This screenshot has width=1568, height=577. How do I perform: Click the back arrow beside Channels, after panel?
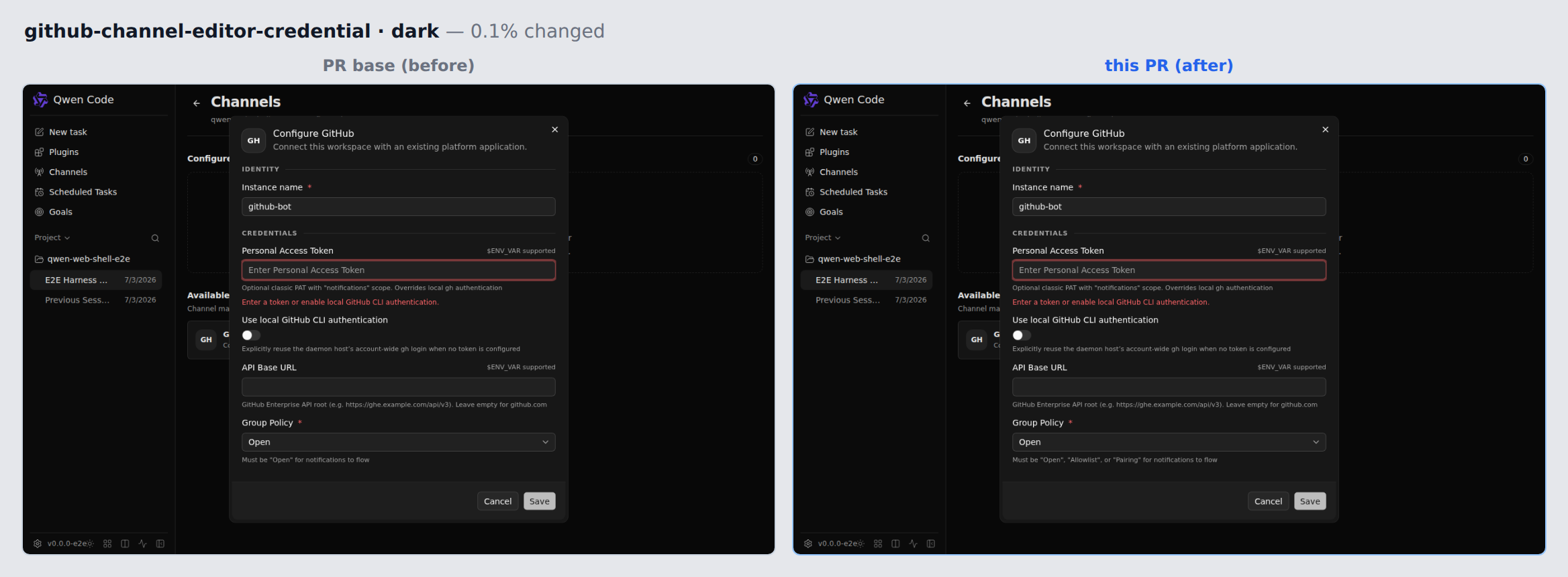point(967,103)
